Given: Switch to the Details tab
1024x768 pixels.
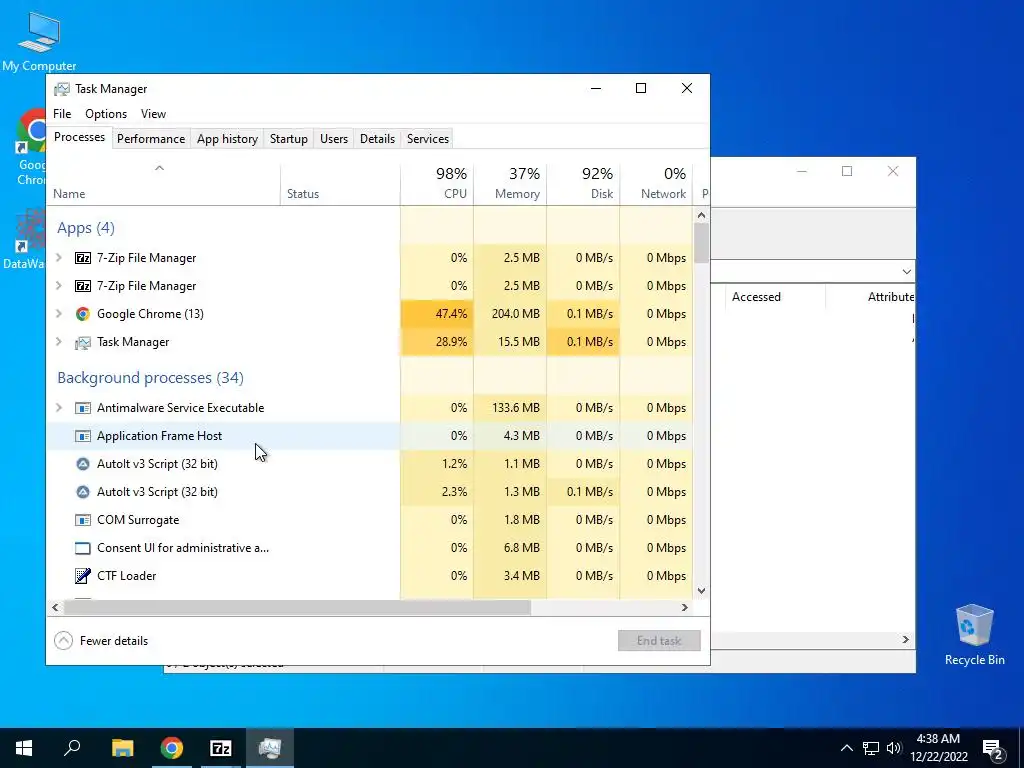Looking at the screenshot, I should tap(377, 139).
